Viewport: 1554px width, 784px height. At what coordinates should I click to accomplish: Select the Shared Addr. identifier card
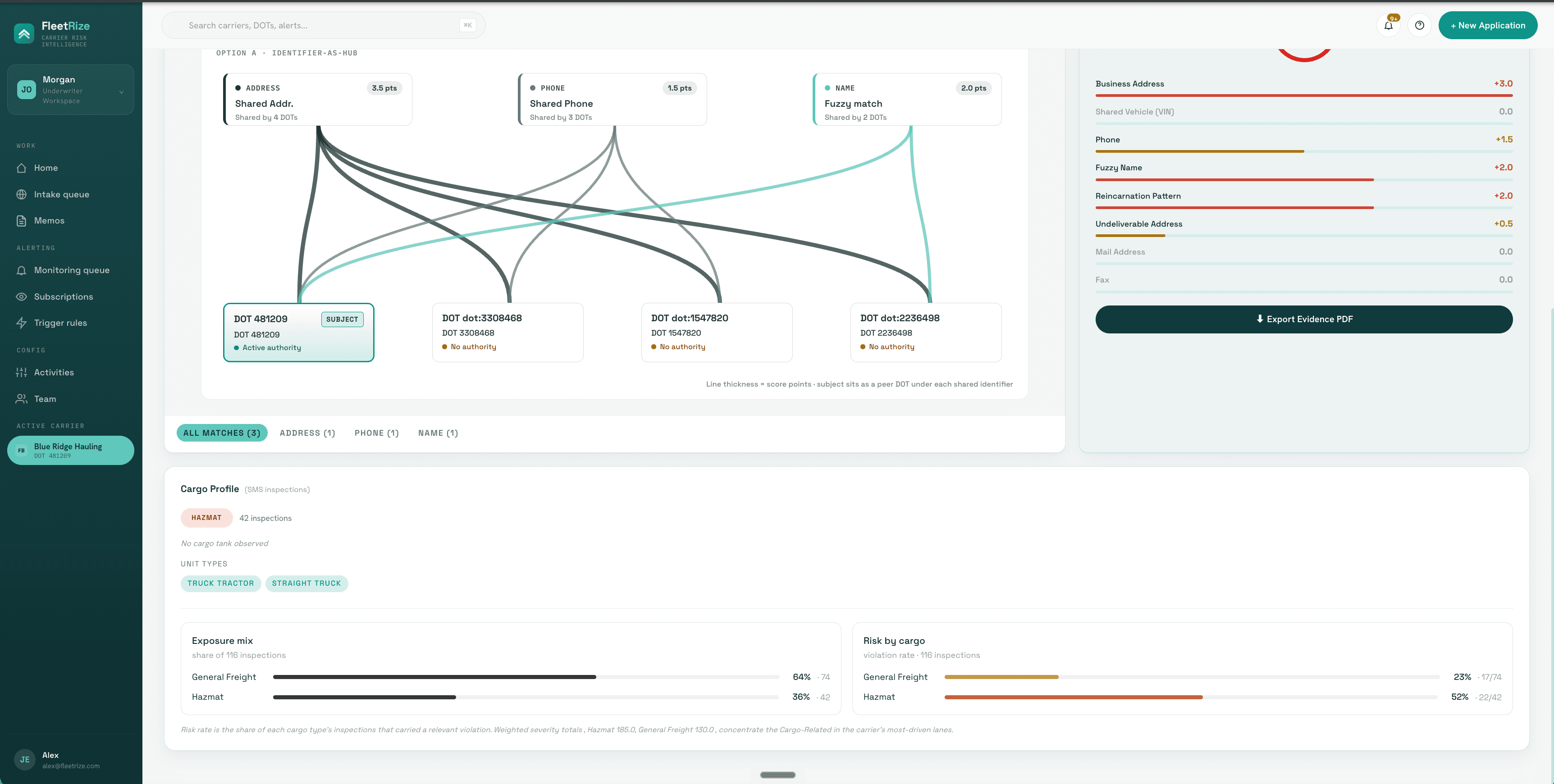[318, 100]
